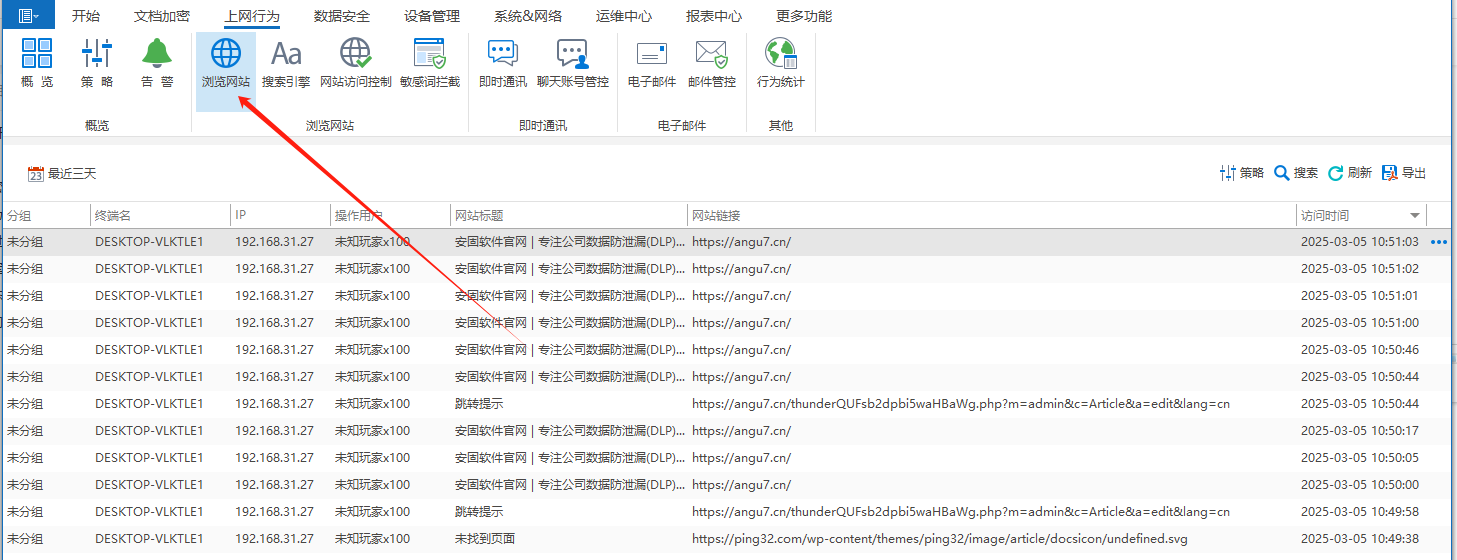Click the 导出 export button
1457x560 pixels.
(1404, 173)
